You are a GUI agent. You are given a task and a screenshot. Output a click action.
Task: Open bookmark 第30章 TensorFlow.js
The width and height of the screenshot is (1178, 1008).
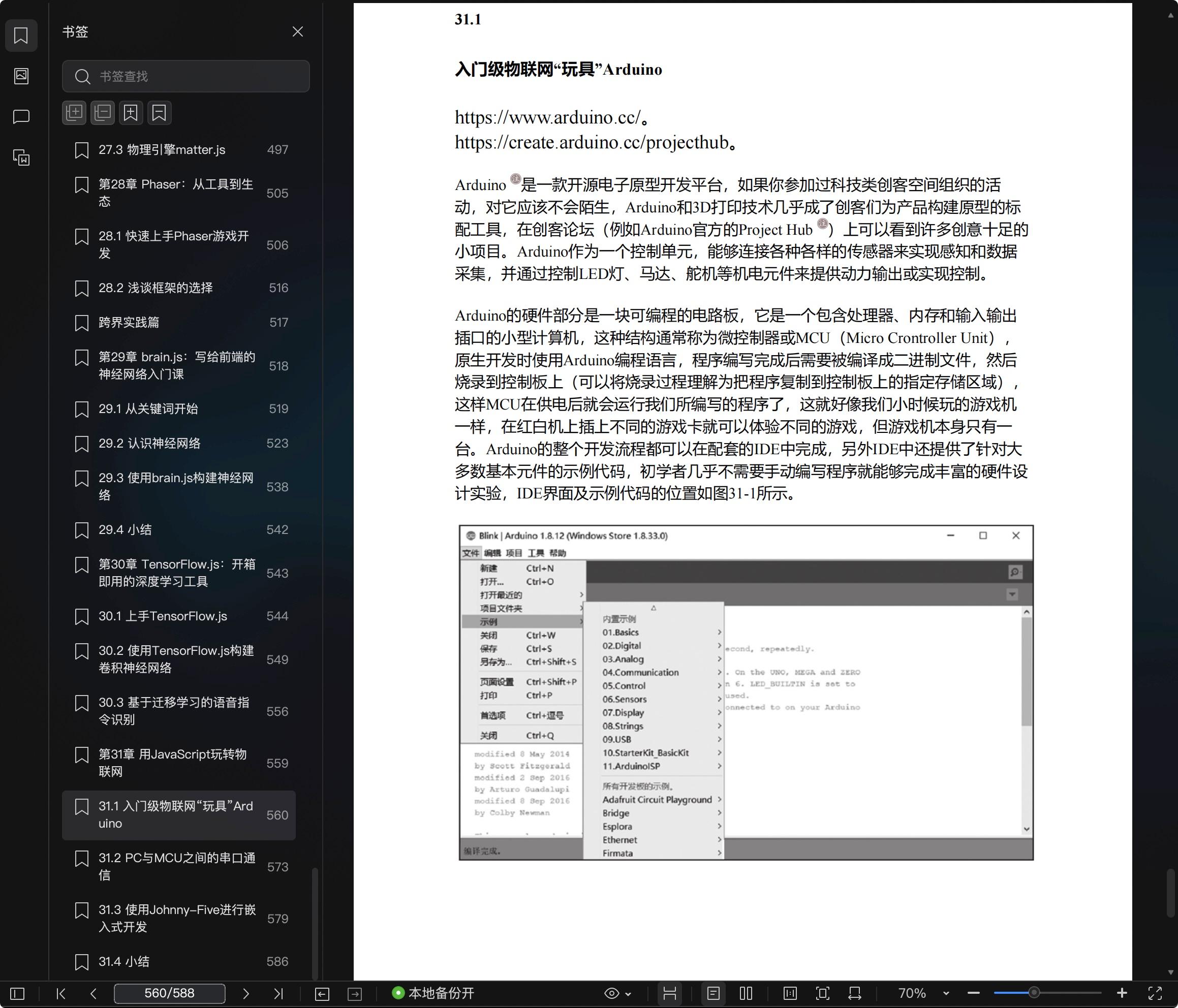point(178,573)
